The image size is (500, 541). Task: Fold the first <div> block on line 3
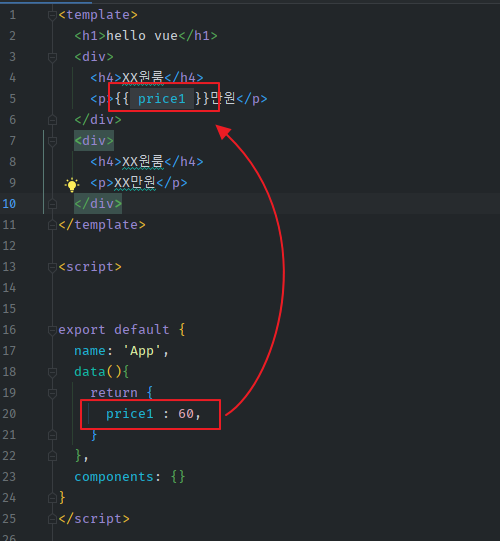pyautogui.click(x=52, y=57)
